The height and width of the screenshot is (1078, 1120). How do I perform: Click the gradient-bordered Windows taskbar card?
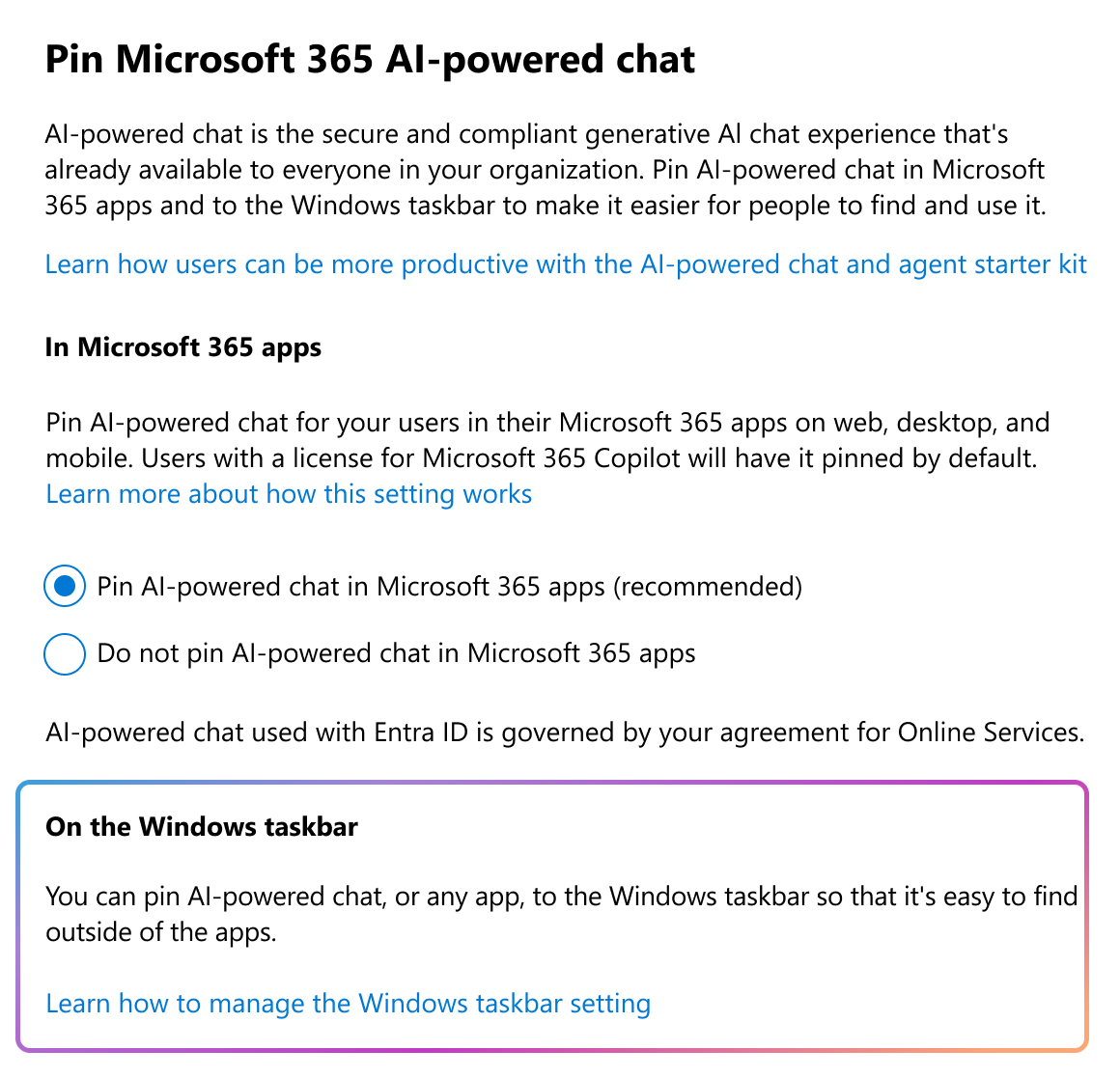[x=552, y=917]
